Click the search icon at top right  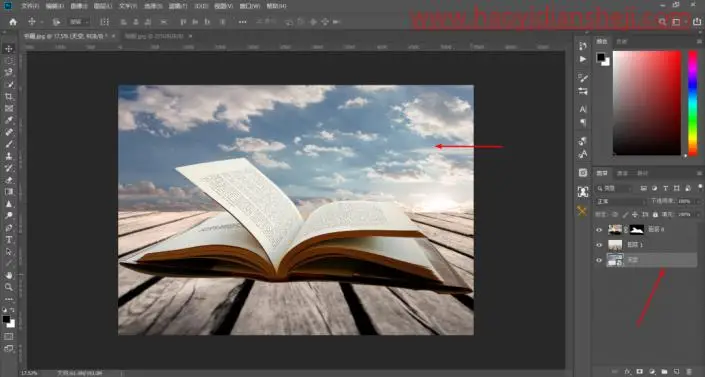coord(662,22)
